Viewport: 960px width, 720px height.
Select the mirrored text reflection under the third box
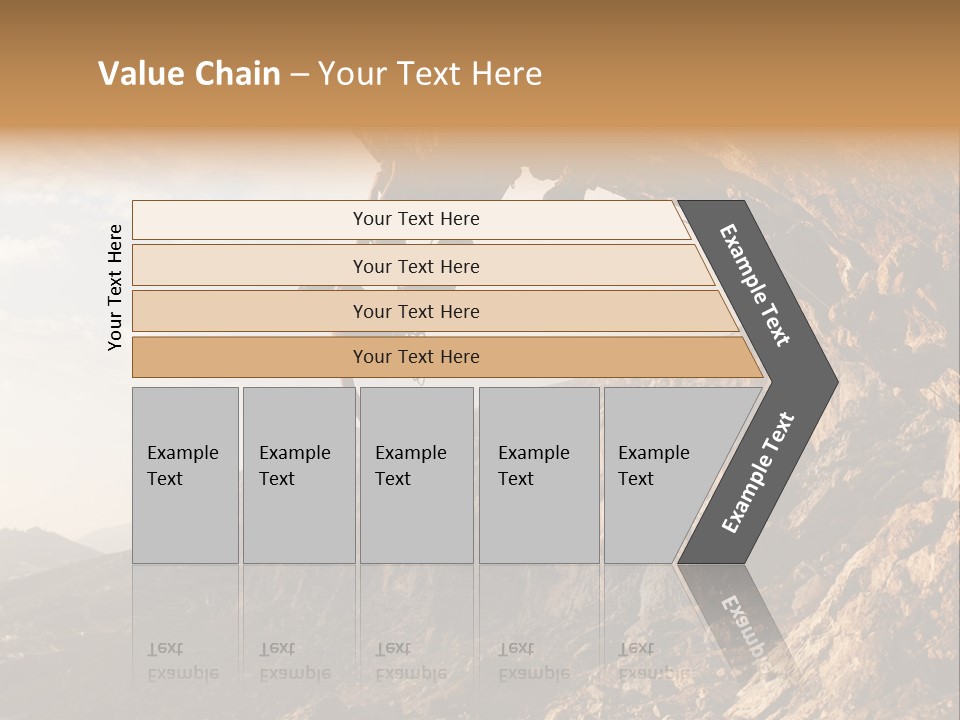[x=410, y=660]
